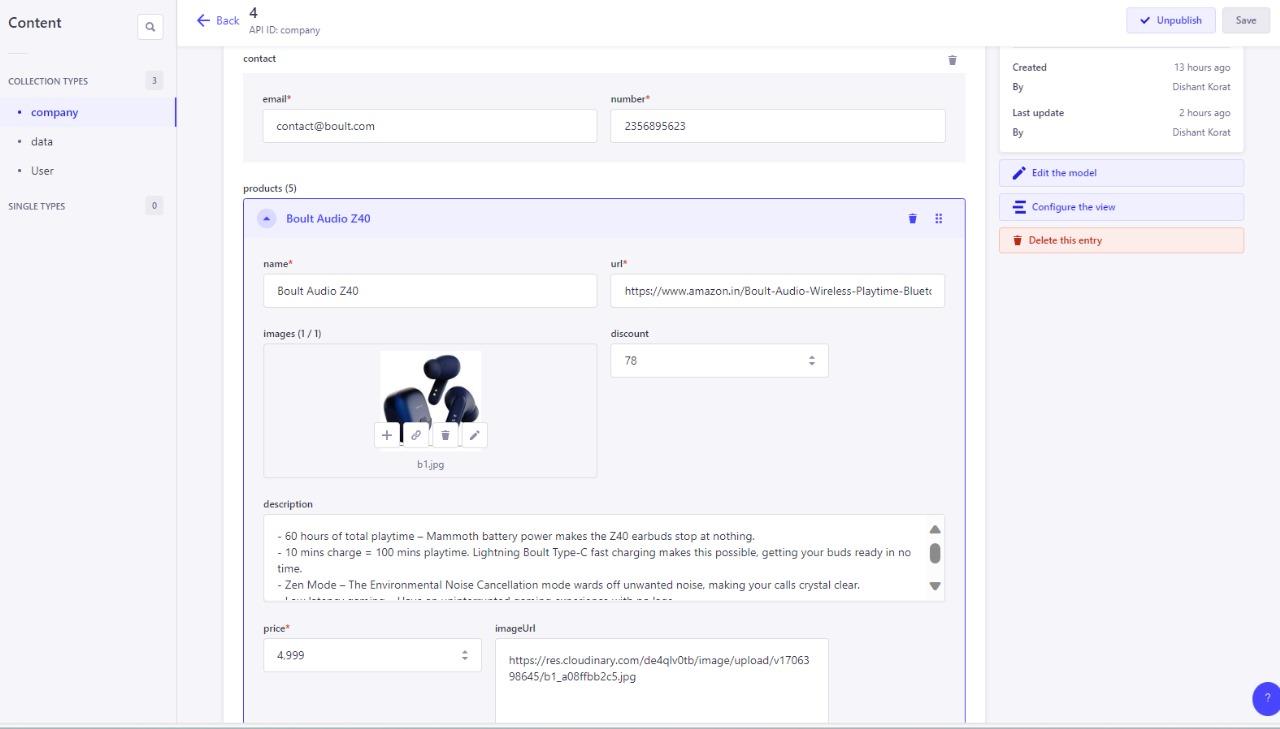Delete the contact component via trash icon
Screen dimensions: 1280x729
click(x=952, y=60)
